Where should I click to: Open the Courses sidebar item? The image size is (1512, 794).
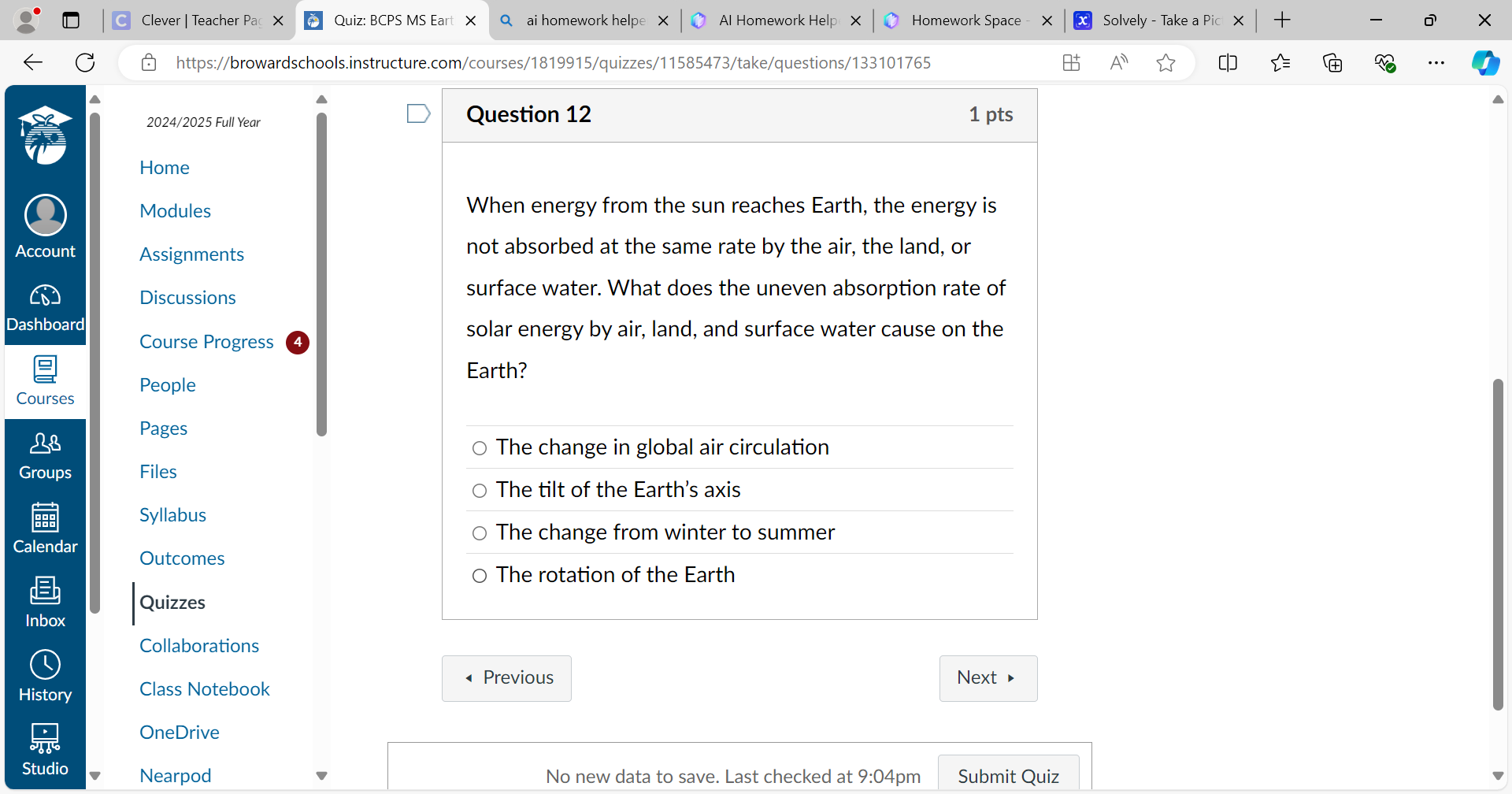[46, 382]
